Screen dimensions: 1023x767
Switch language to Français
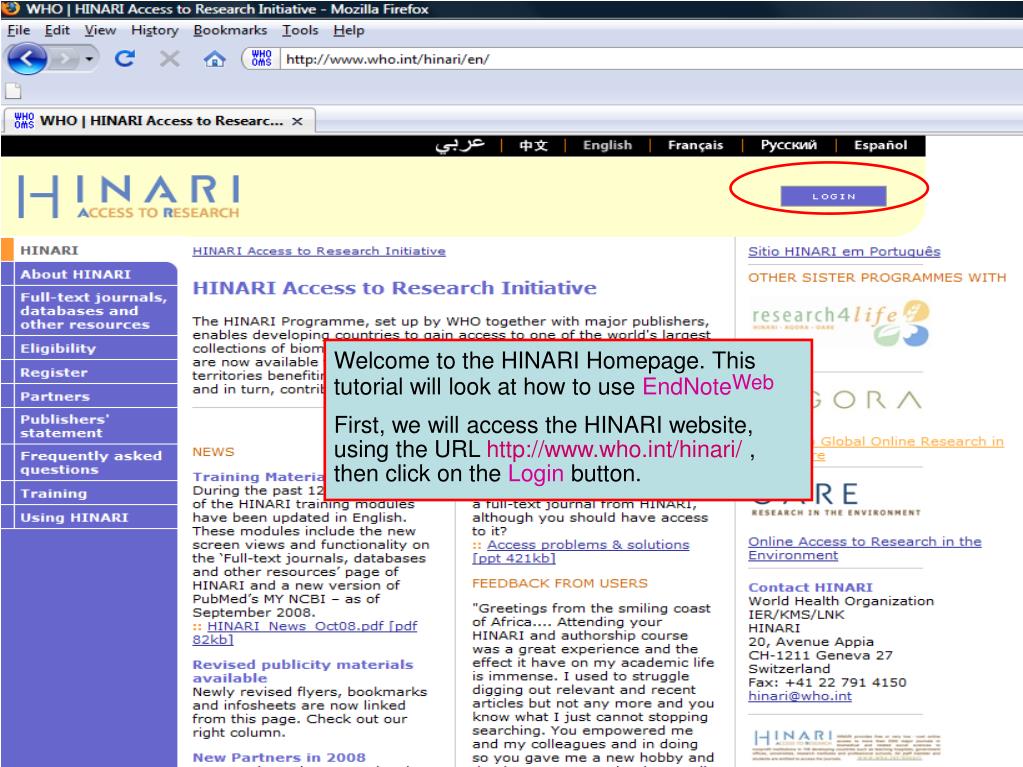click(x=695, y=145)
